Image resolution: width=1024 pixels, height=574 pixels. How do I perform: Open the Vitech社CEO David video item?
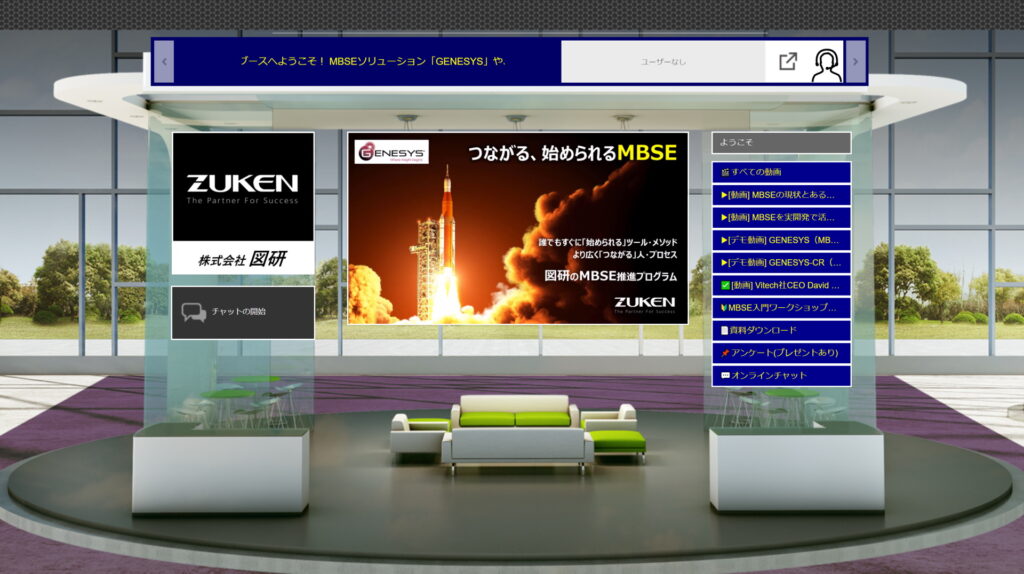[781, 285]
